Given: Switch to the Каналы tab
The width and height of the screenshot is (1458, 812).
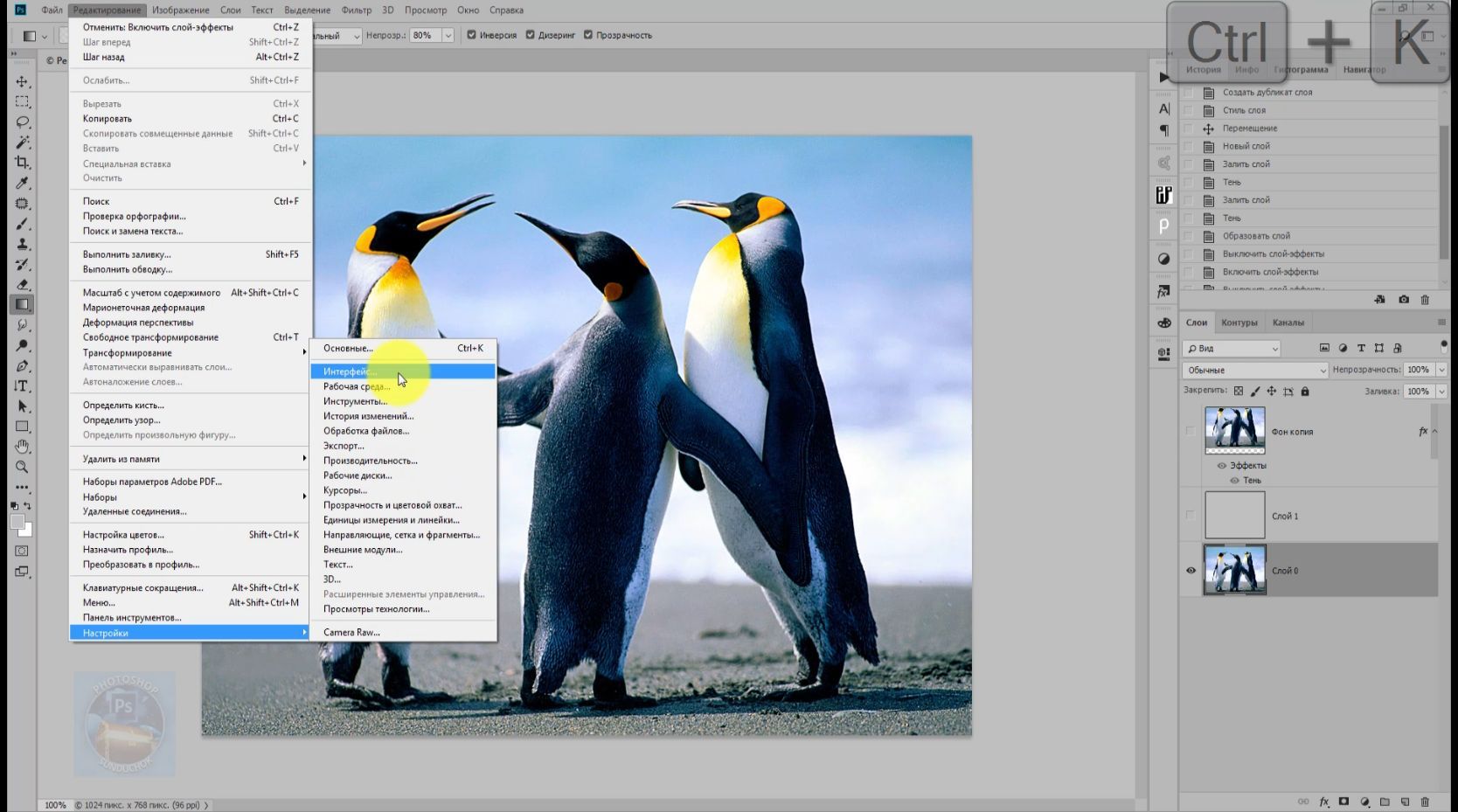Looking at the screenshot, I should 1288,323.
